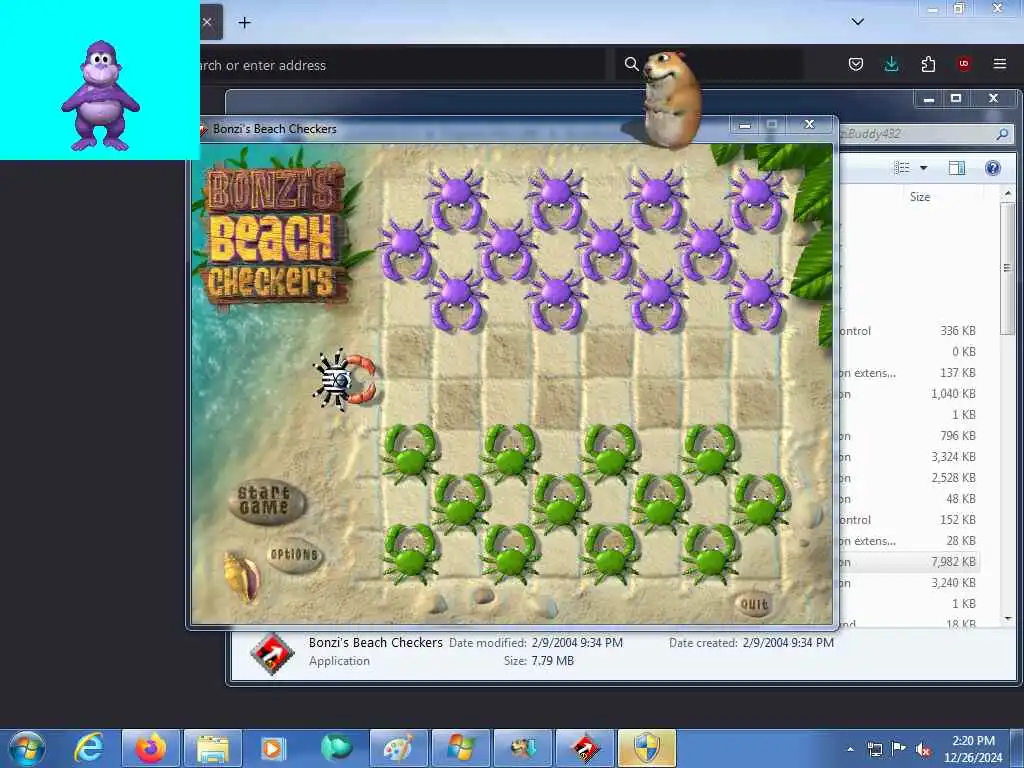Open the Firefox downloads panel
This screenshot has width=1024, height=768.
coord(891,64)
